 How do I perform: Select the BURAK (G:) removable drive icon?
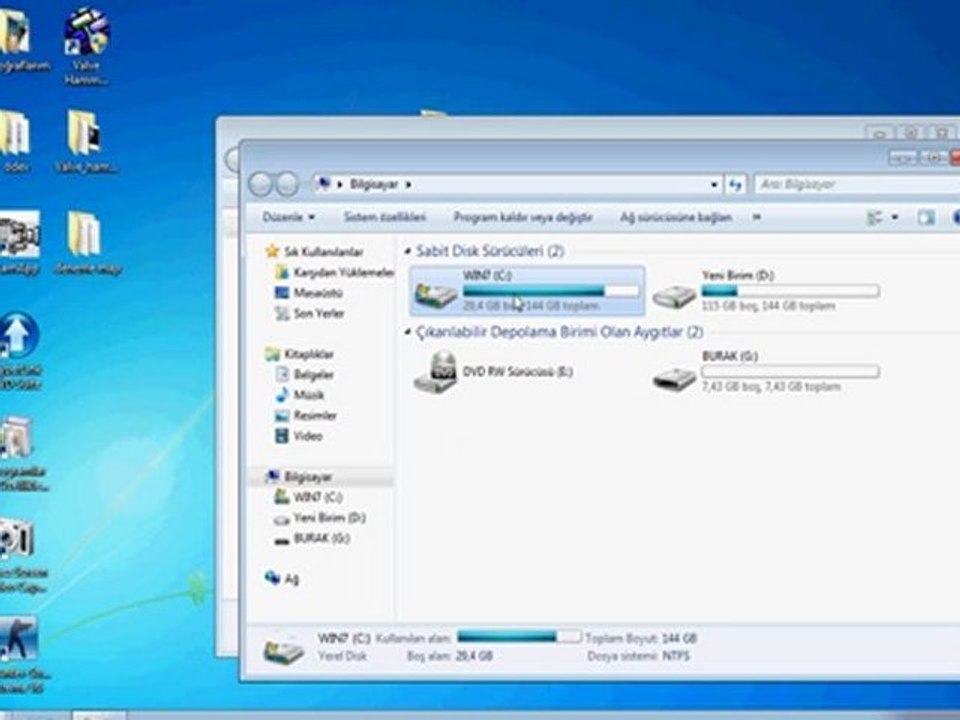coord(673,378)
